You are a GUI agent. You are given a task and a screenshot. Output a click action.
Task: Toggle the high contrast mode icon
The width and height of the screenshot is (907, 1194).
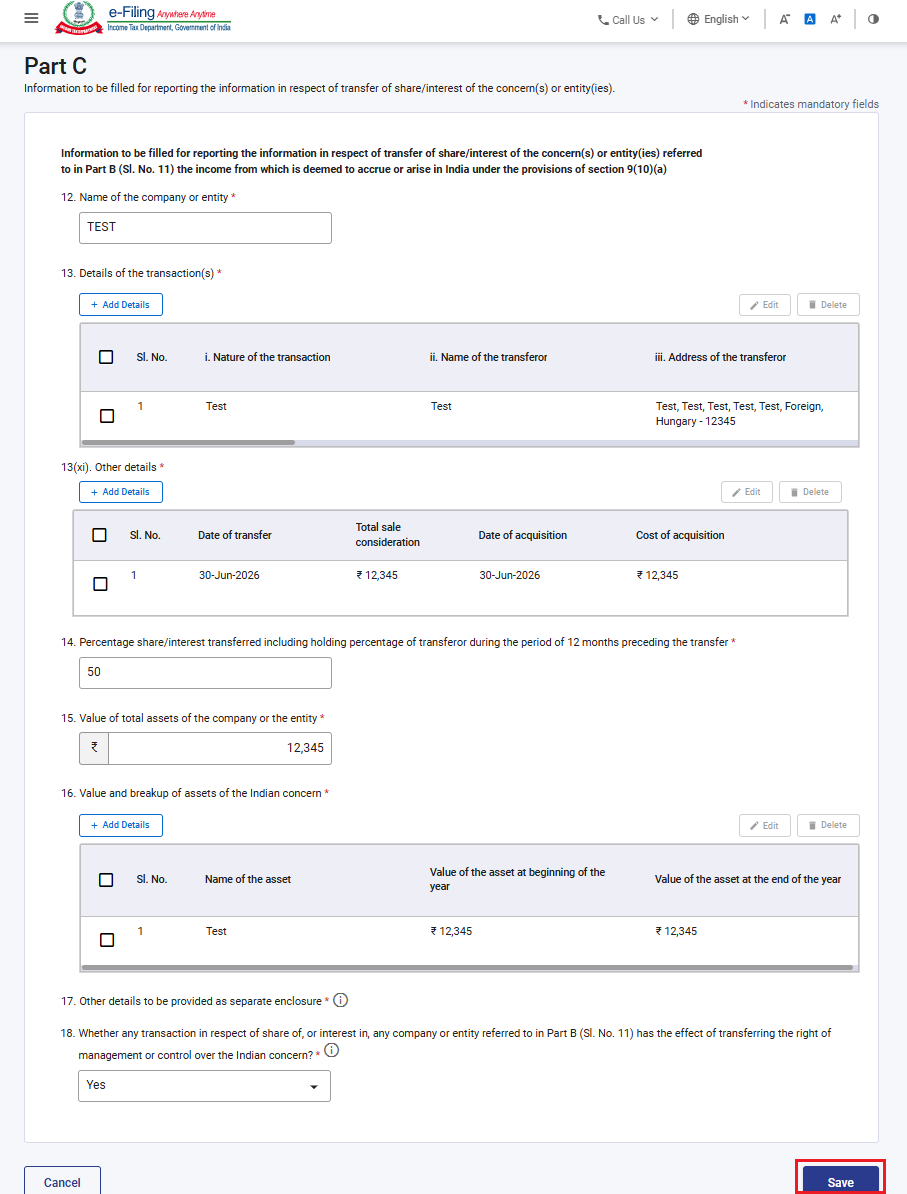[x=873, y=19]
